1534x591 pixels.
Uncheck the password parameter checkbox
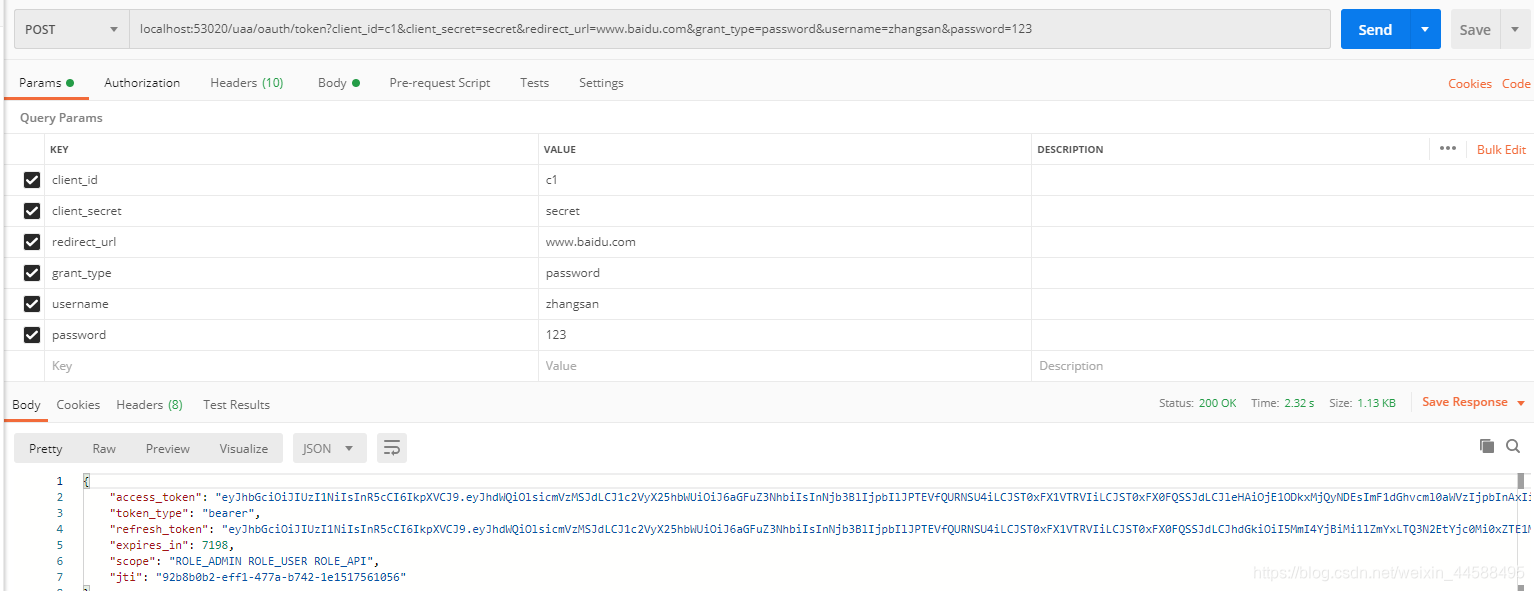pyautogui.click(x=32, y=335)
